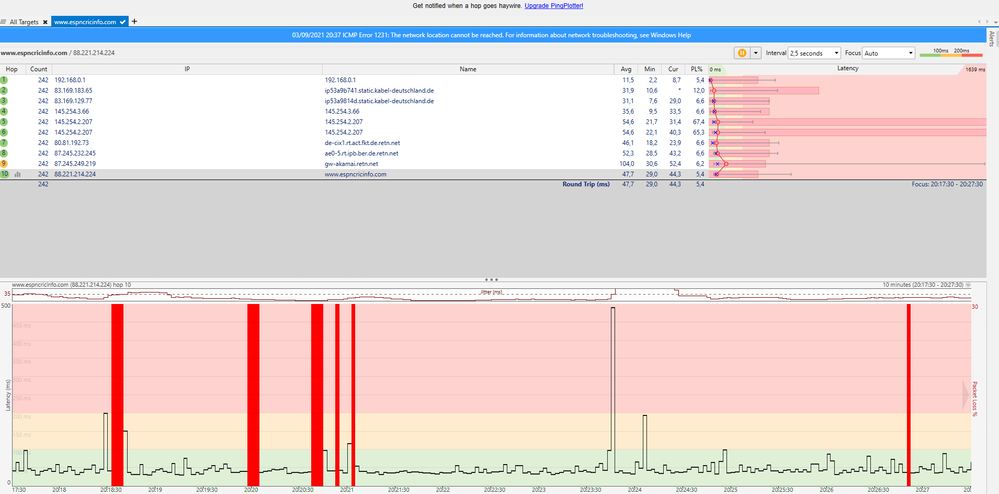This screenshot has width=999, height=494.
Task: Switch to the All Targets tab
Action: point(22,21)
